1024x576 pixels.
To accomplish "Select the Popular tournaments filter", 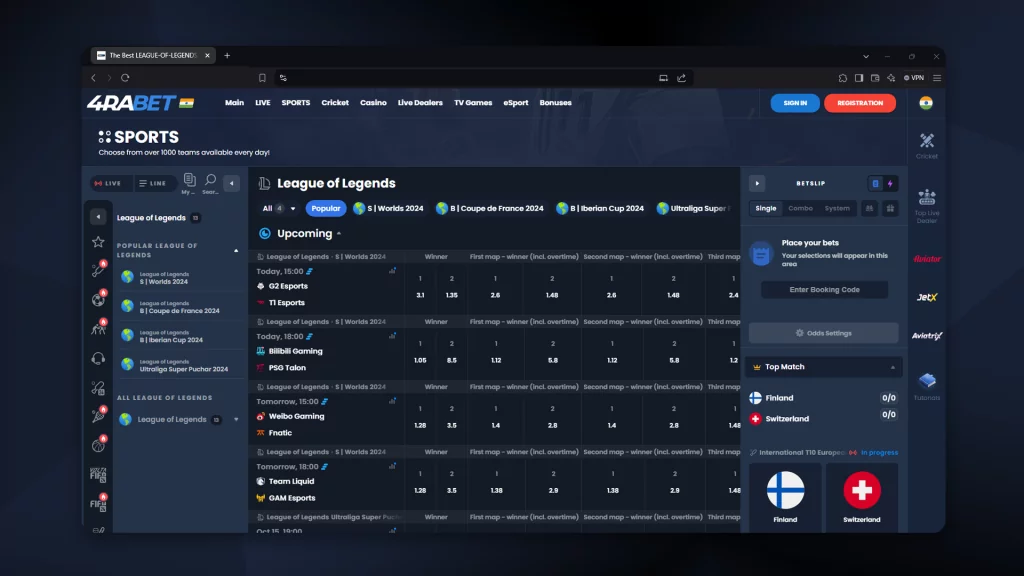I will pyautogui.click(x=326, y=208).
